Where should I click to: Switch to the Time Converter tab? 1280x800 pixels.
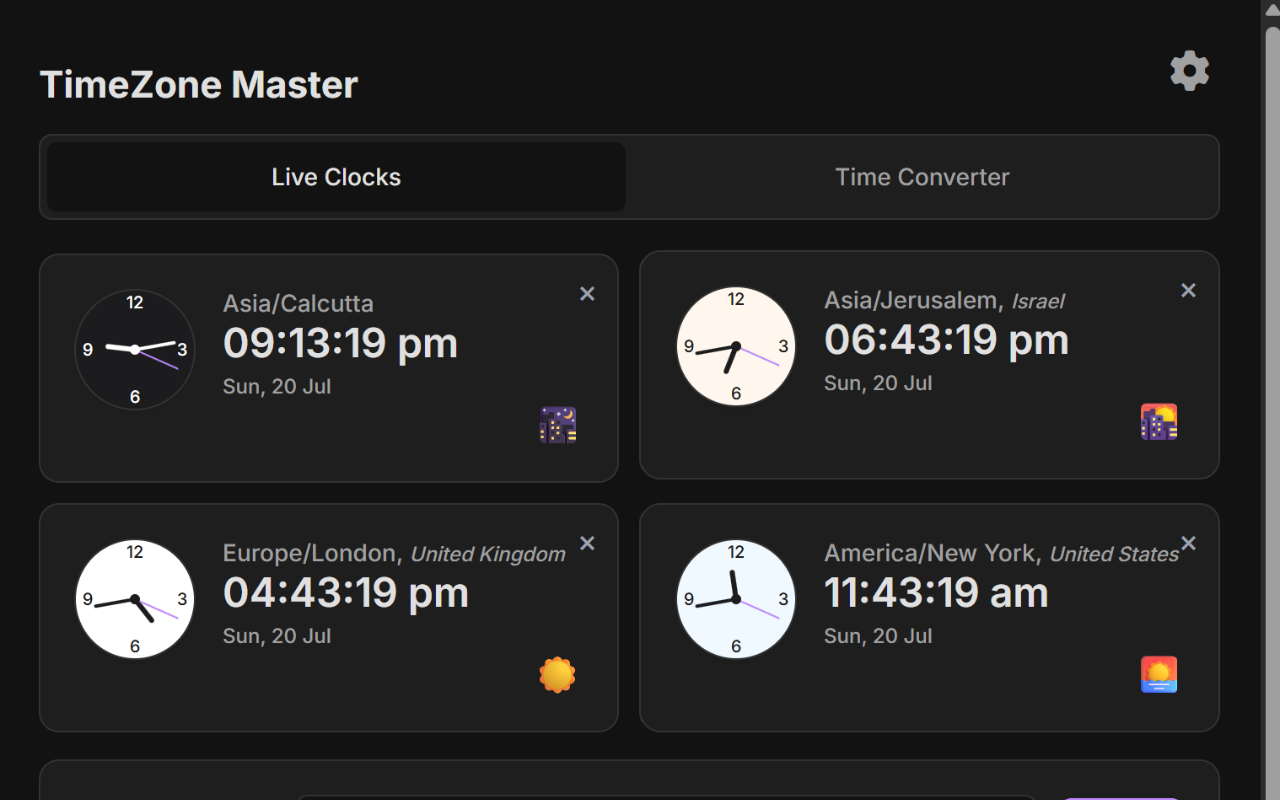[x=921, y=177]
